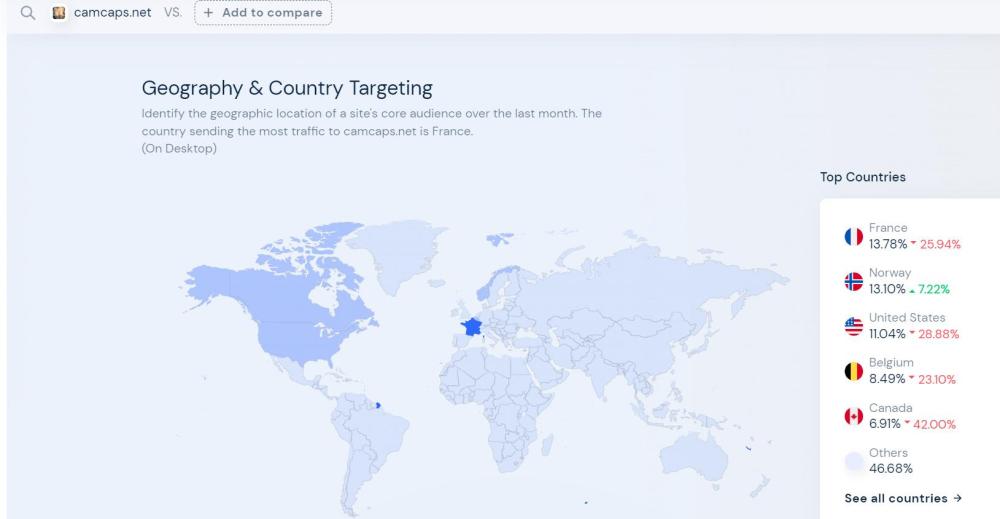
Task: Click the camcaps.net favicon
Action: (x=59, y=13)
